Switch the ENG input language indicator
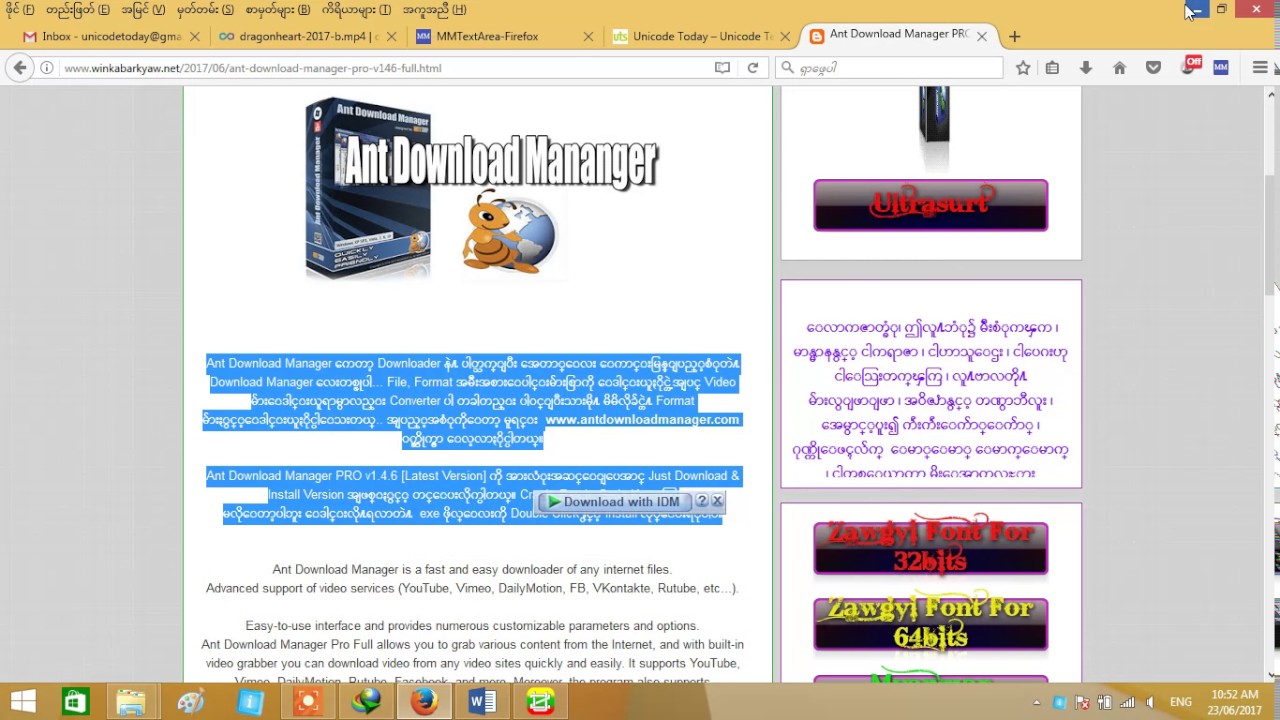Screen dimensions: 1280x720 (x=1180, y=702)
